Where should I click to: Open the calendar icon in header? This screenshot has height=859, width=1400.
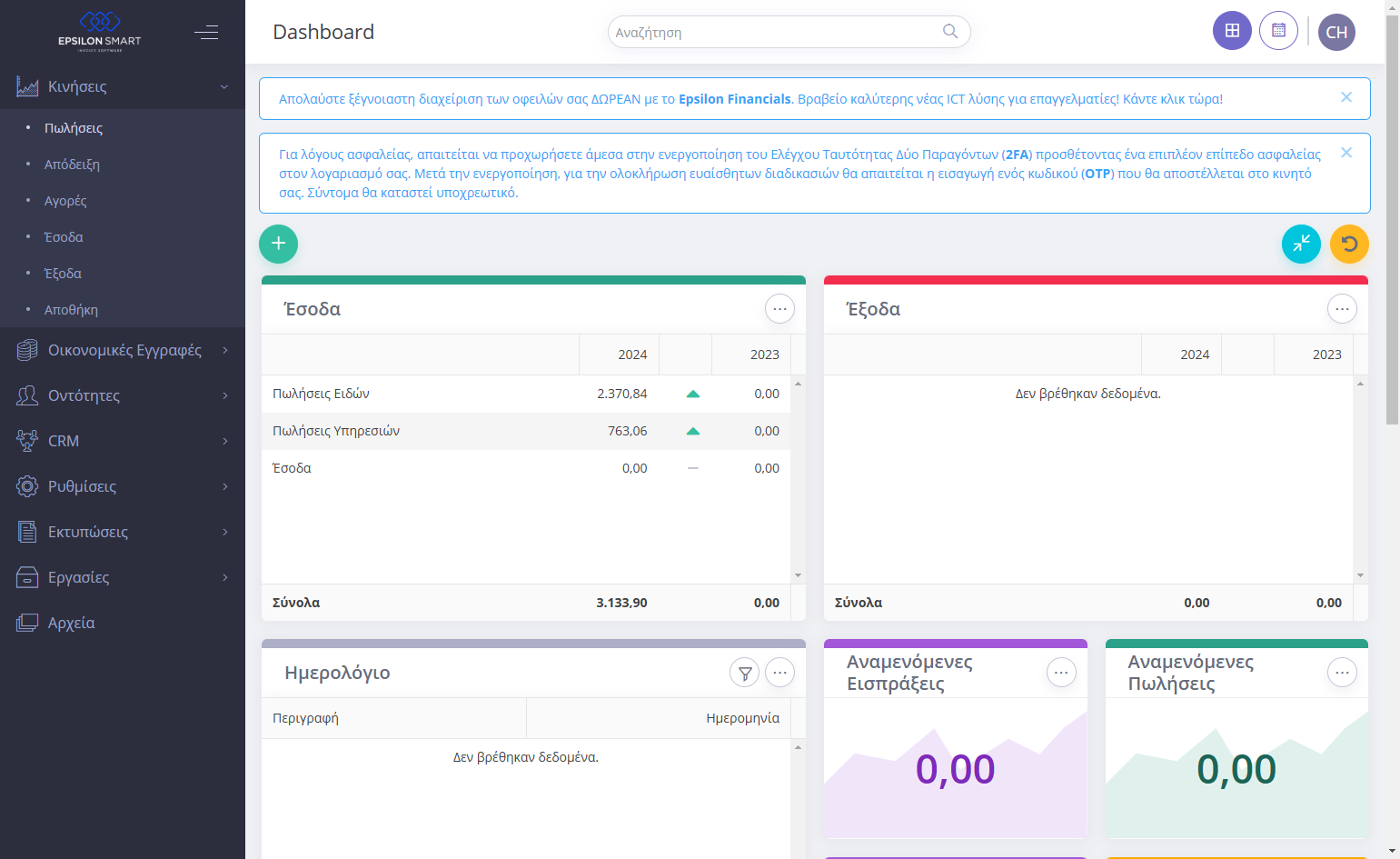(1278, 31)
